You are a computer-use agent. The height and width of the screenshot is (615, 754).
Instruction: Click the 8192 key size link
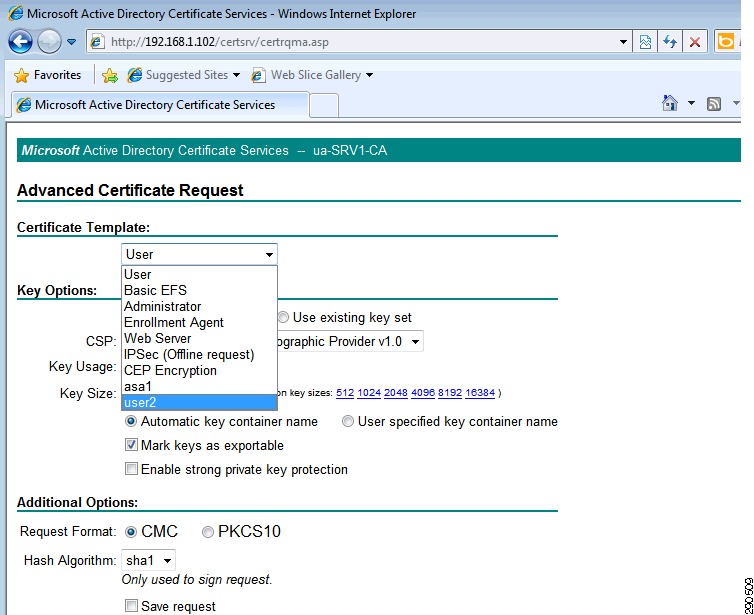[450, 393]
